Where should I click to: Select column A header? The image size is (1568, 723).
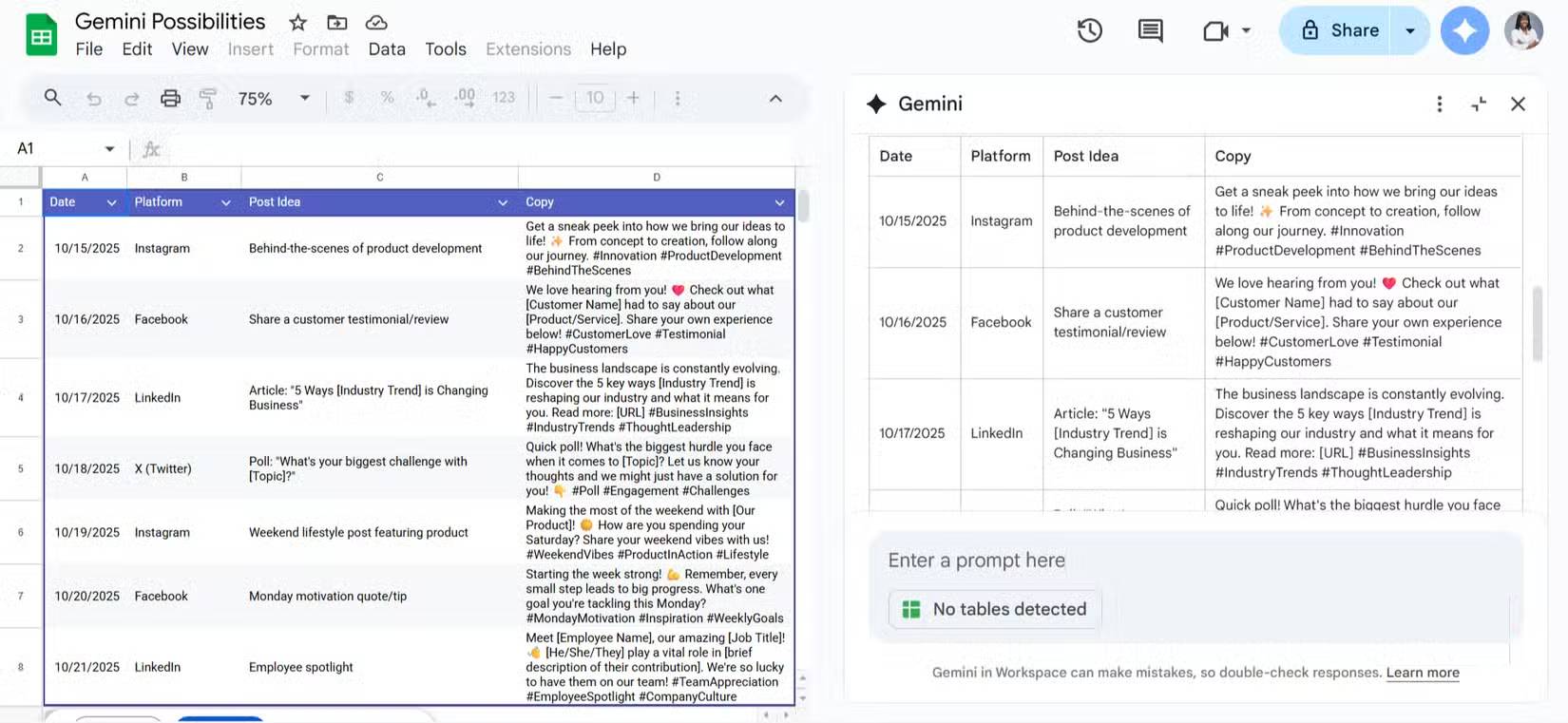tap(85, 177)
